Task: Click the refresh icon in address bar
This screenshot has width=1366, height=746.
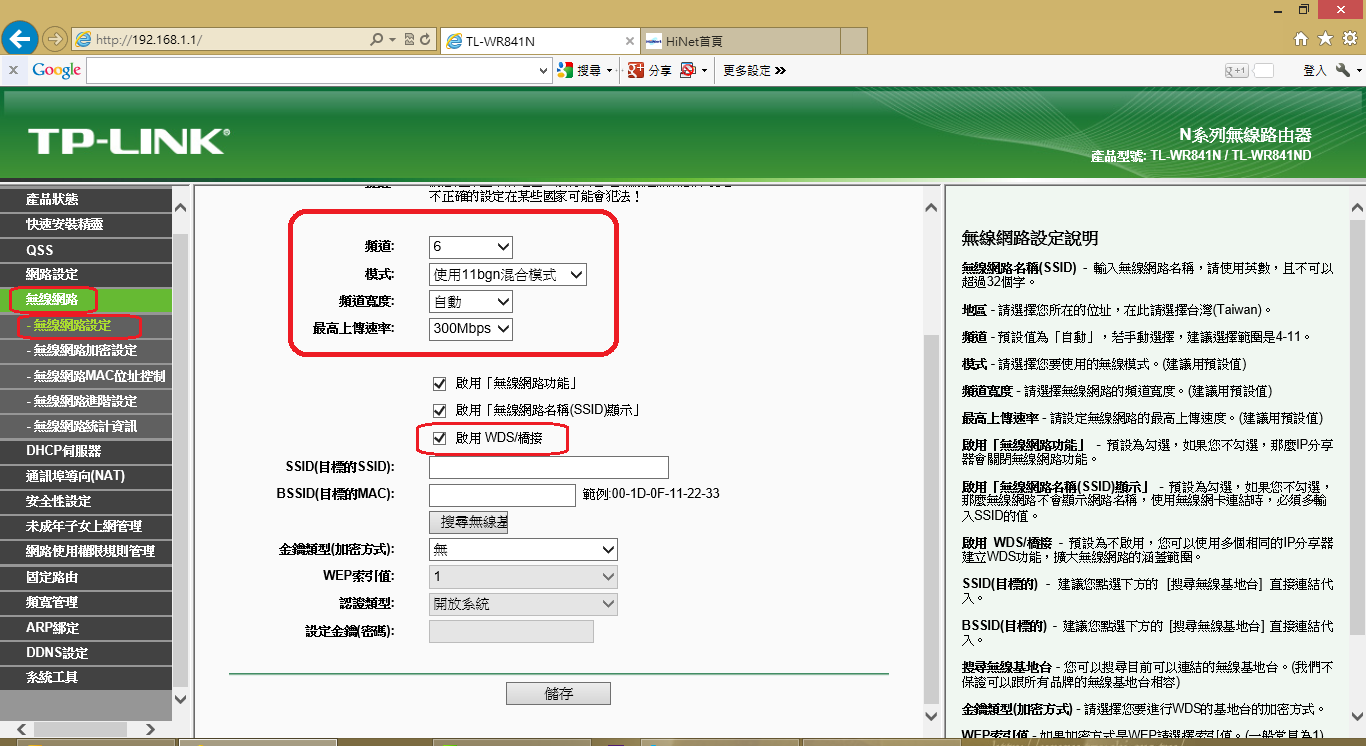Action: click(x=425, y=40)
